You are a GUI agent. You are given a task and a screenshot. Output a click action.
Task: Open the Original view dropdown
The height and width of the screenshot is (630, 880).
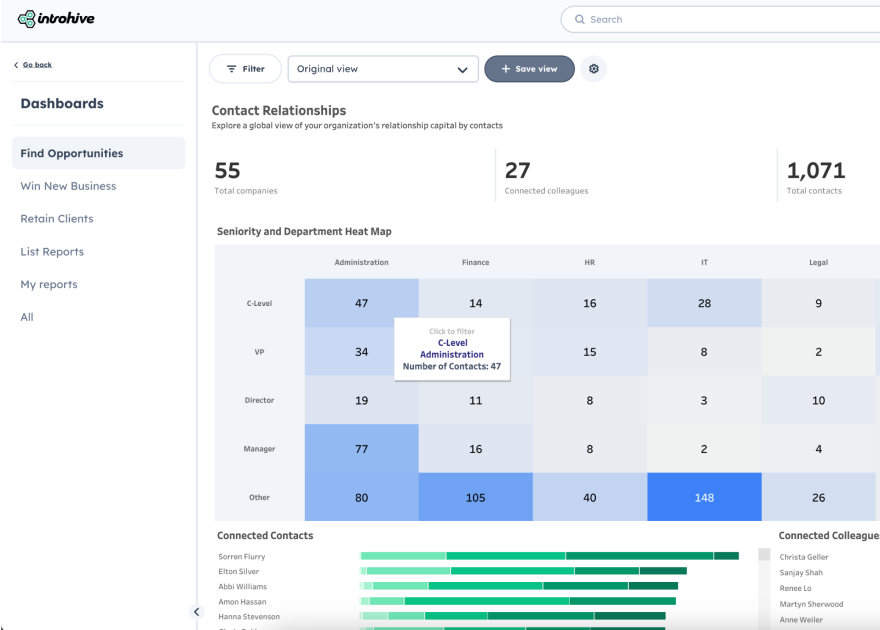[383, 69]
